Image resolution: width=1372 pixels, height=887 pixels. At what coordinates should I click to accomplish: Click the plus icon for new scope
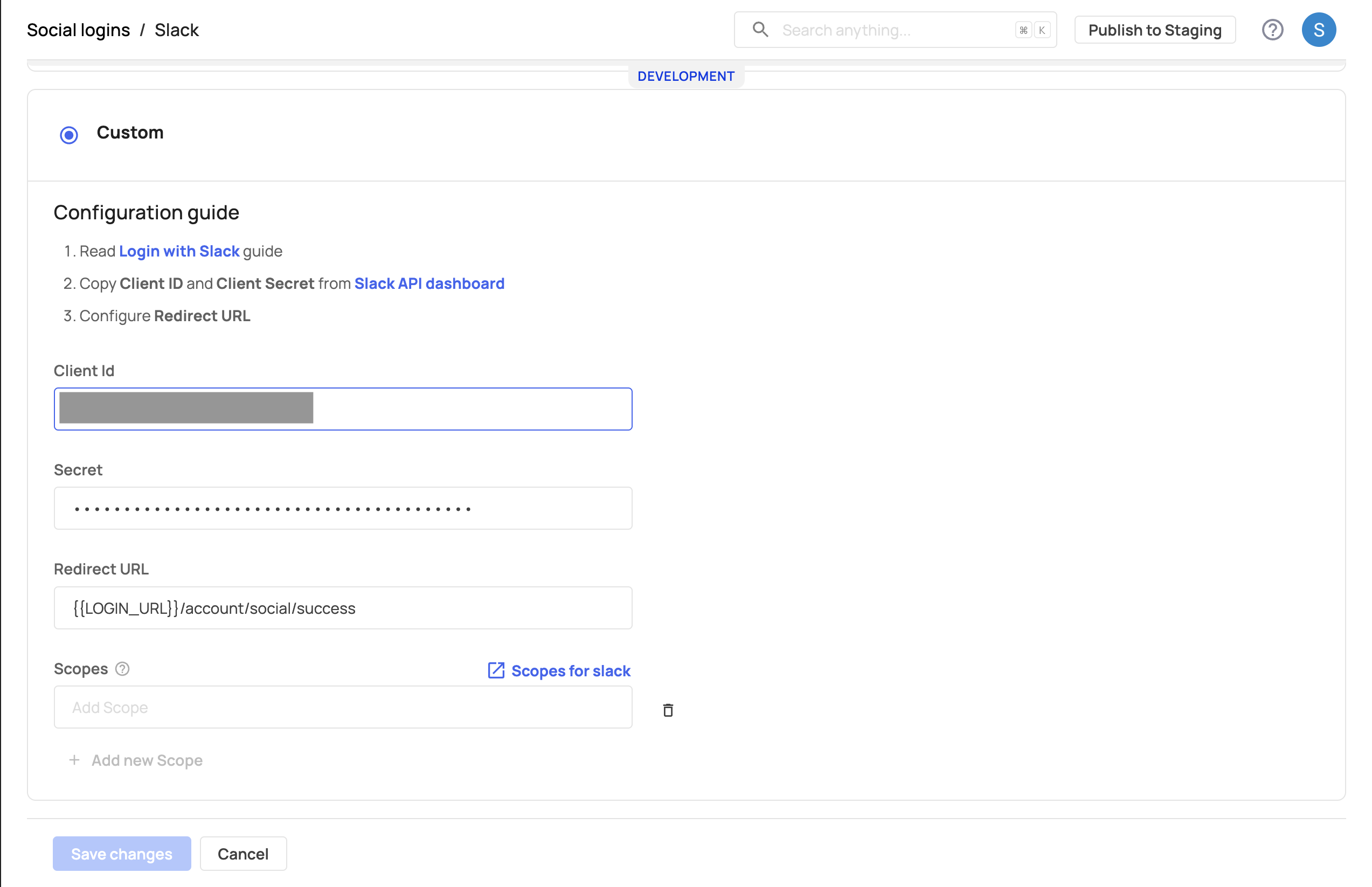point(74,760)
